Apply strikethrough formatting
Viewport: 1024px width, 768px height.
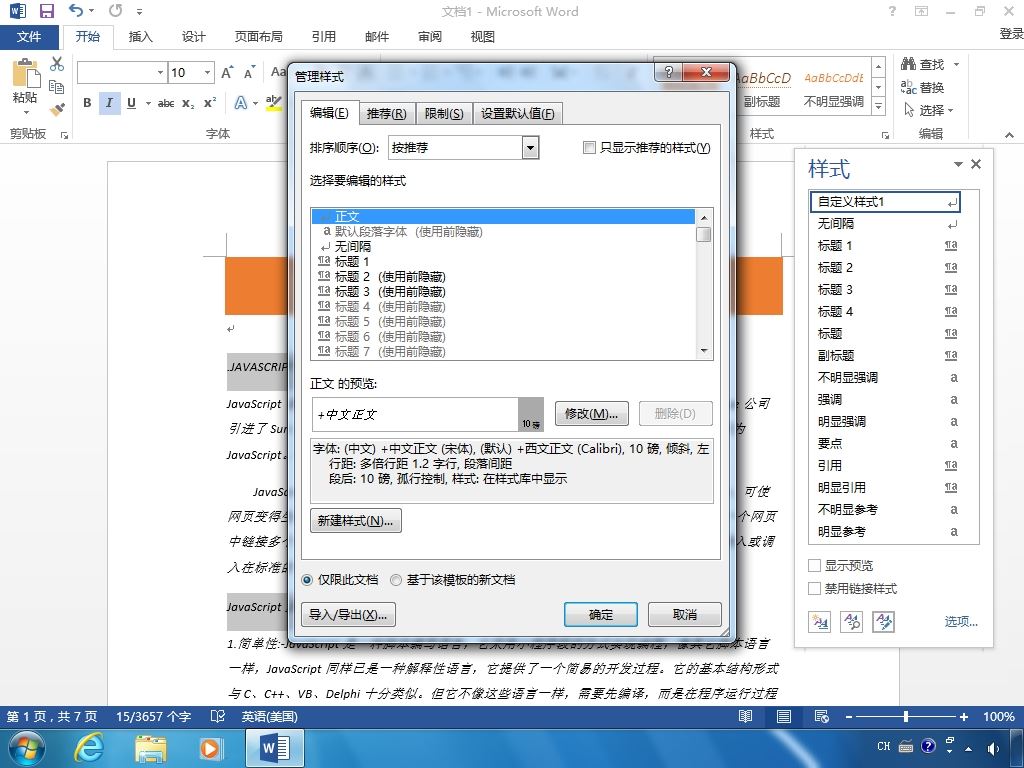pyautogui.click(x=166, y=103)
